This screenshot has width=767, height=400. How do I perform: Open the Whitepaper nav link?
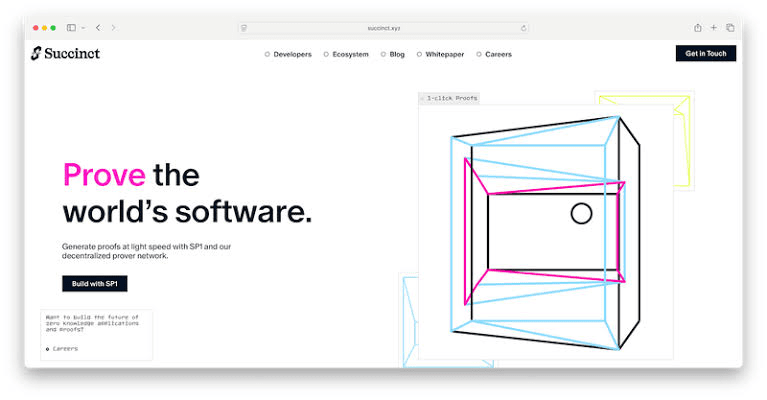pos(440,54)
